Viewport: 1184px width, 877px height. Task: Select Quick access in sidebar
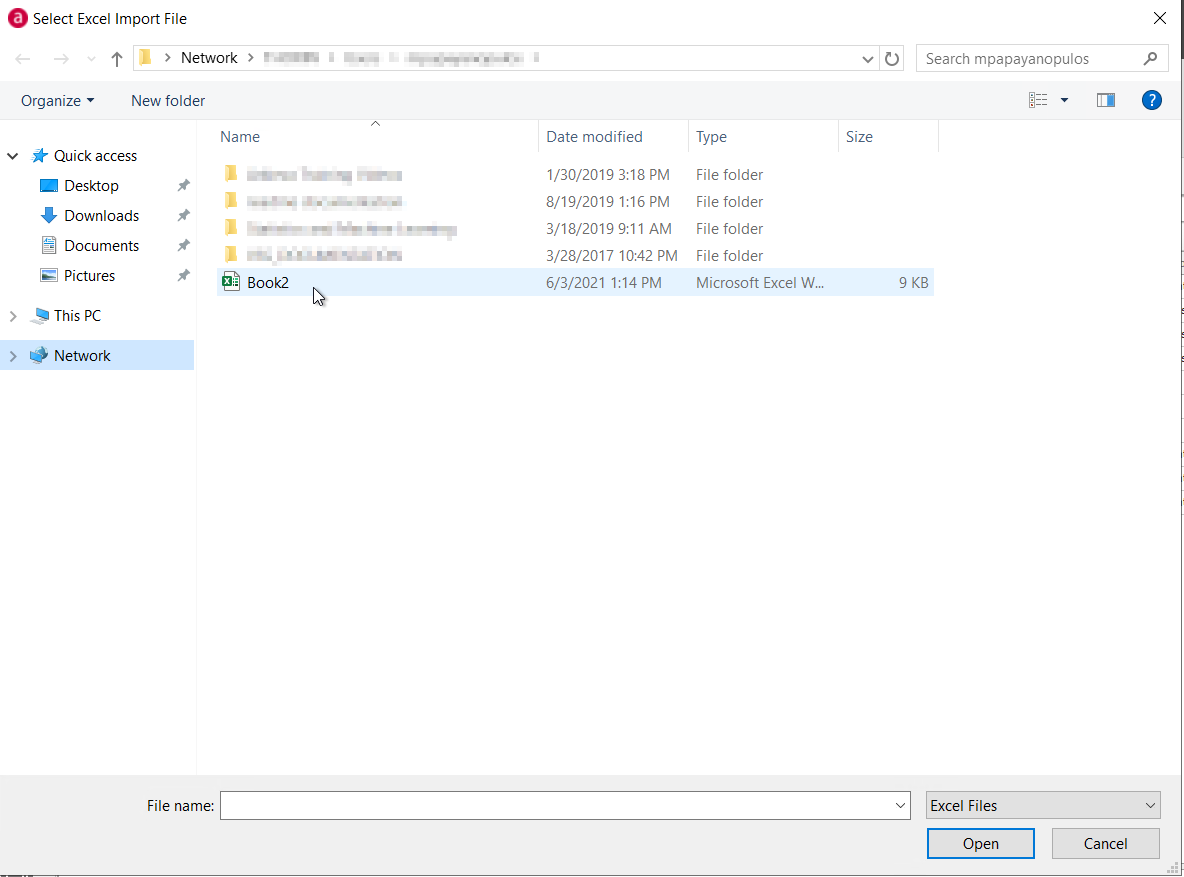coord(95,156)
